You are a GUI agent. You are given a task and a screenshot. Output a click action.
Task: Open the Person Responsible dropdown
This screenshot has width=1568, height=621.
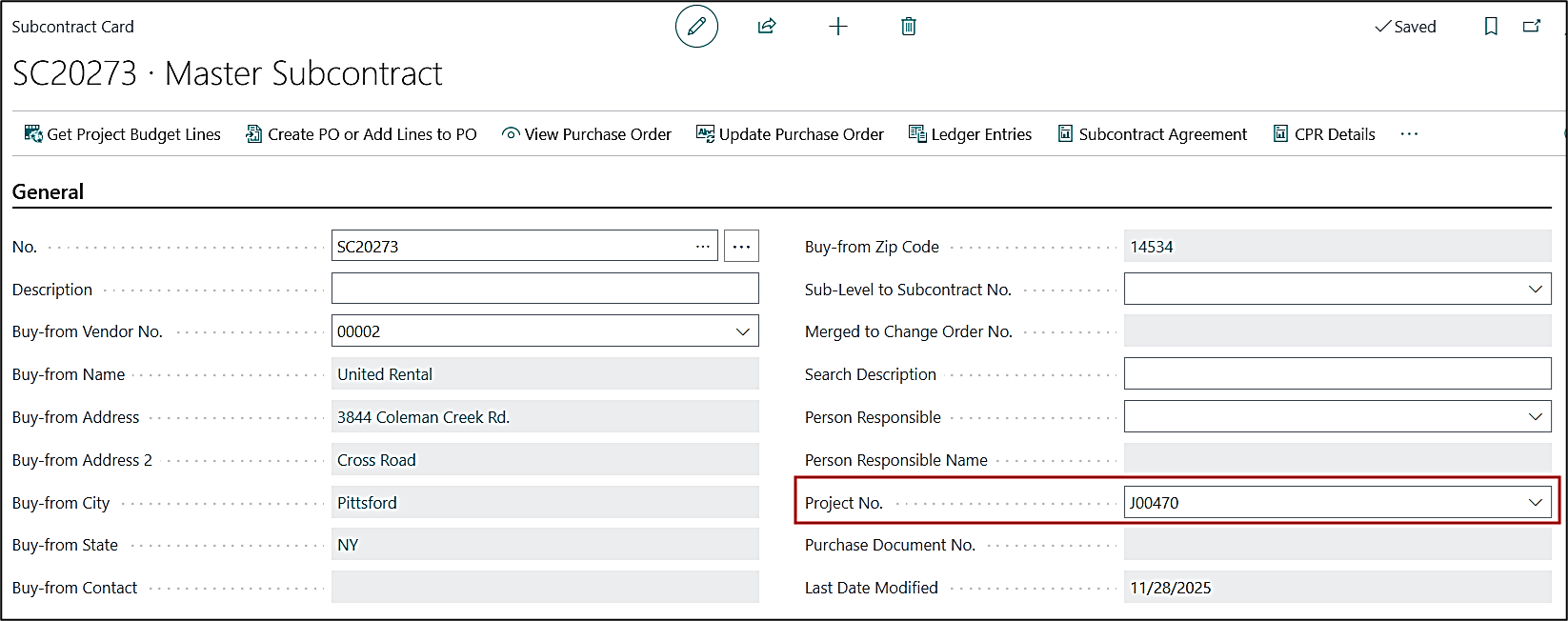pyautogui.click(x=1535, y=417)
